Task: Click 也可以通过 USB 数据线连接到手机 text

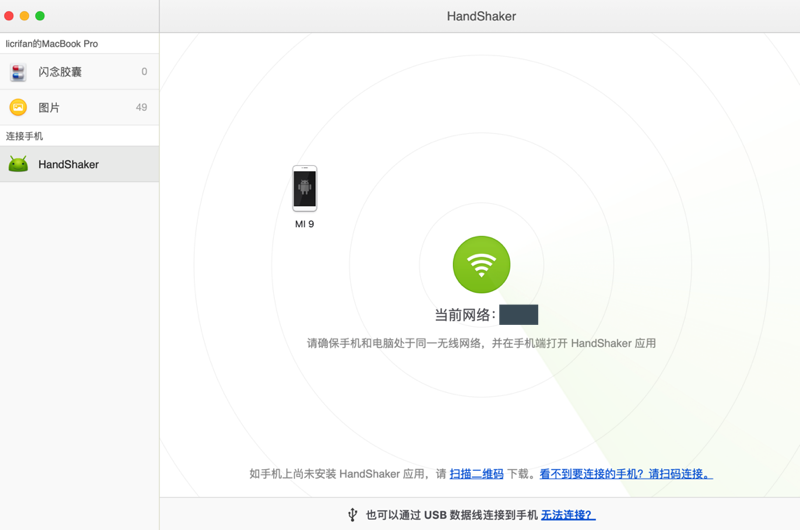Action: [452, 515]
